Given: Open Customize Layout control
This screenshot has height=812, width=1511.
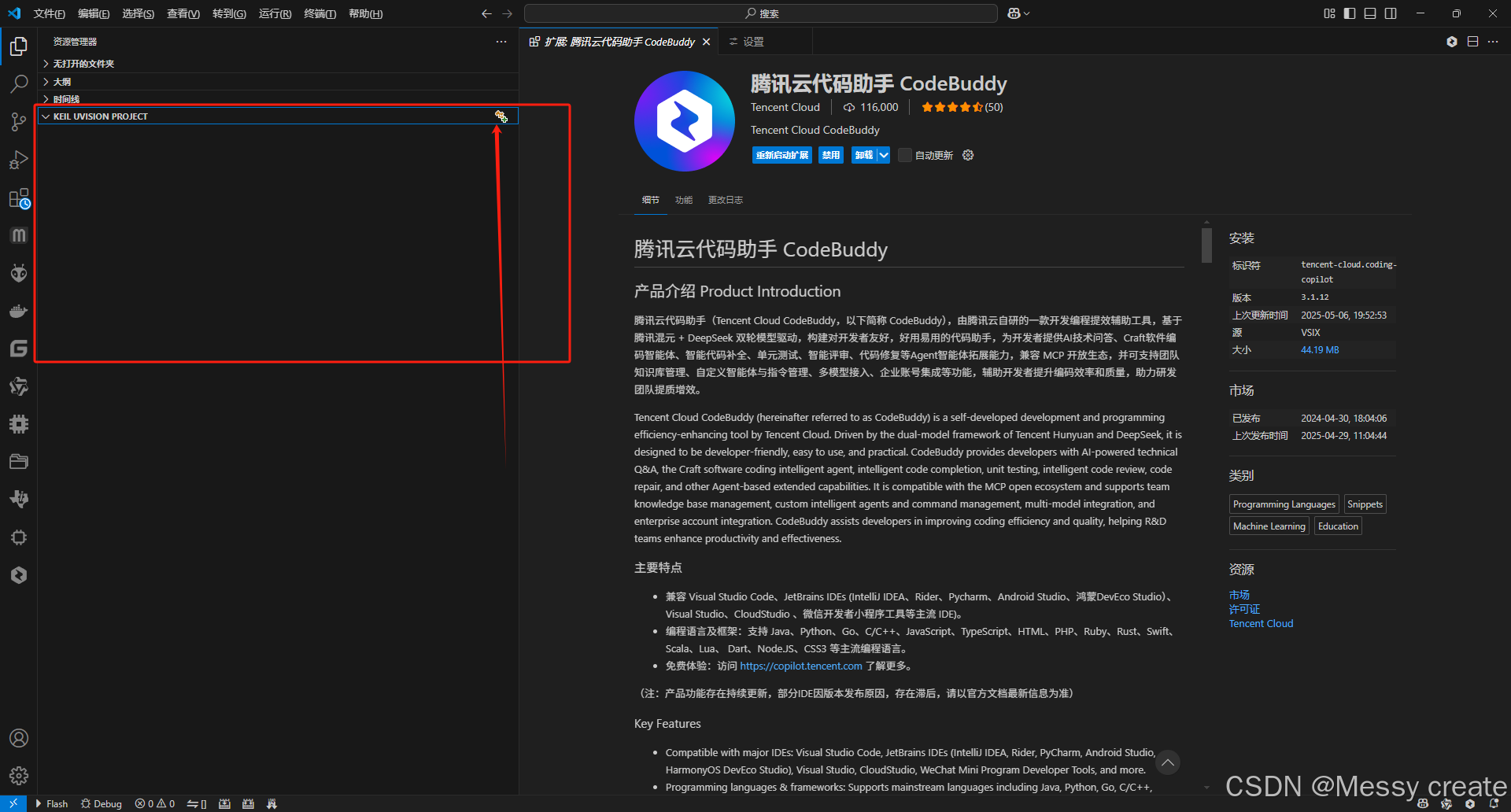Looking at the screenshot, I should [x=1329, y=13].
